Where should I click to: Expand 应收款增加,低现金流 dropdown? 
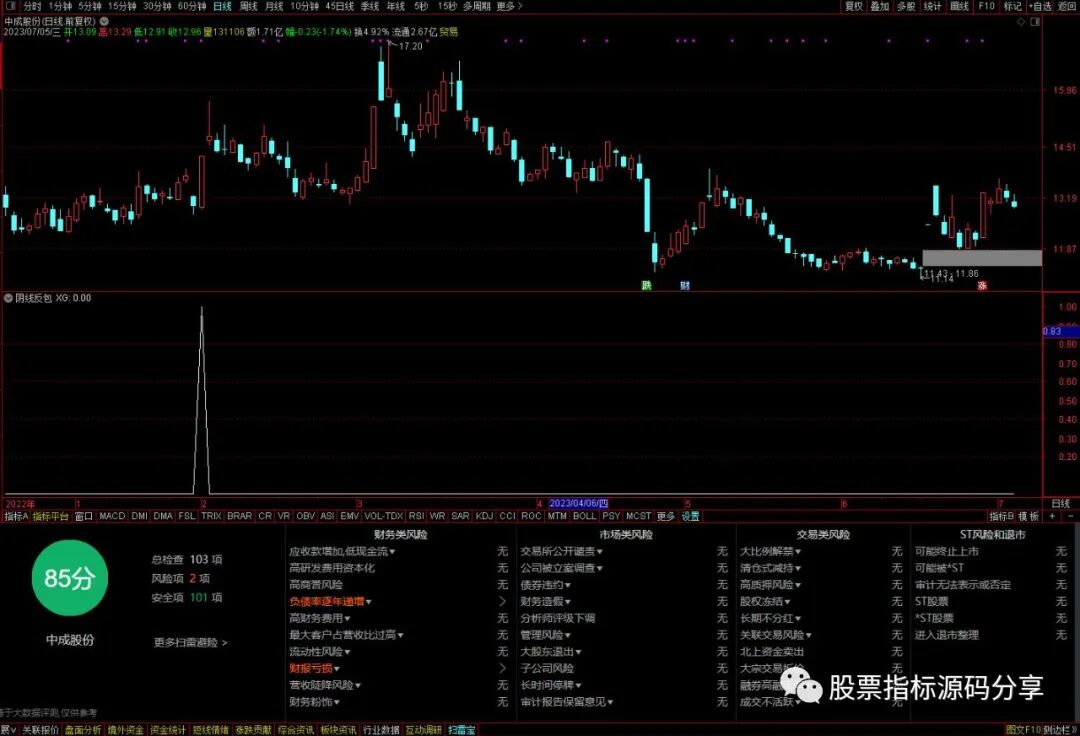click(342, 551)
